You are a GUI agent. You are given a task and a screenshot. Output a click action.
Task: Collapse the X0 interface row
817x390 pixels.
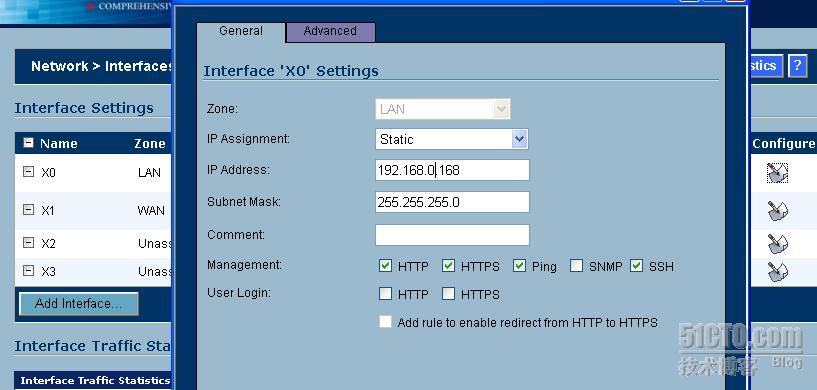(29, 171)
